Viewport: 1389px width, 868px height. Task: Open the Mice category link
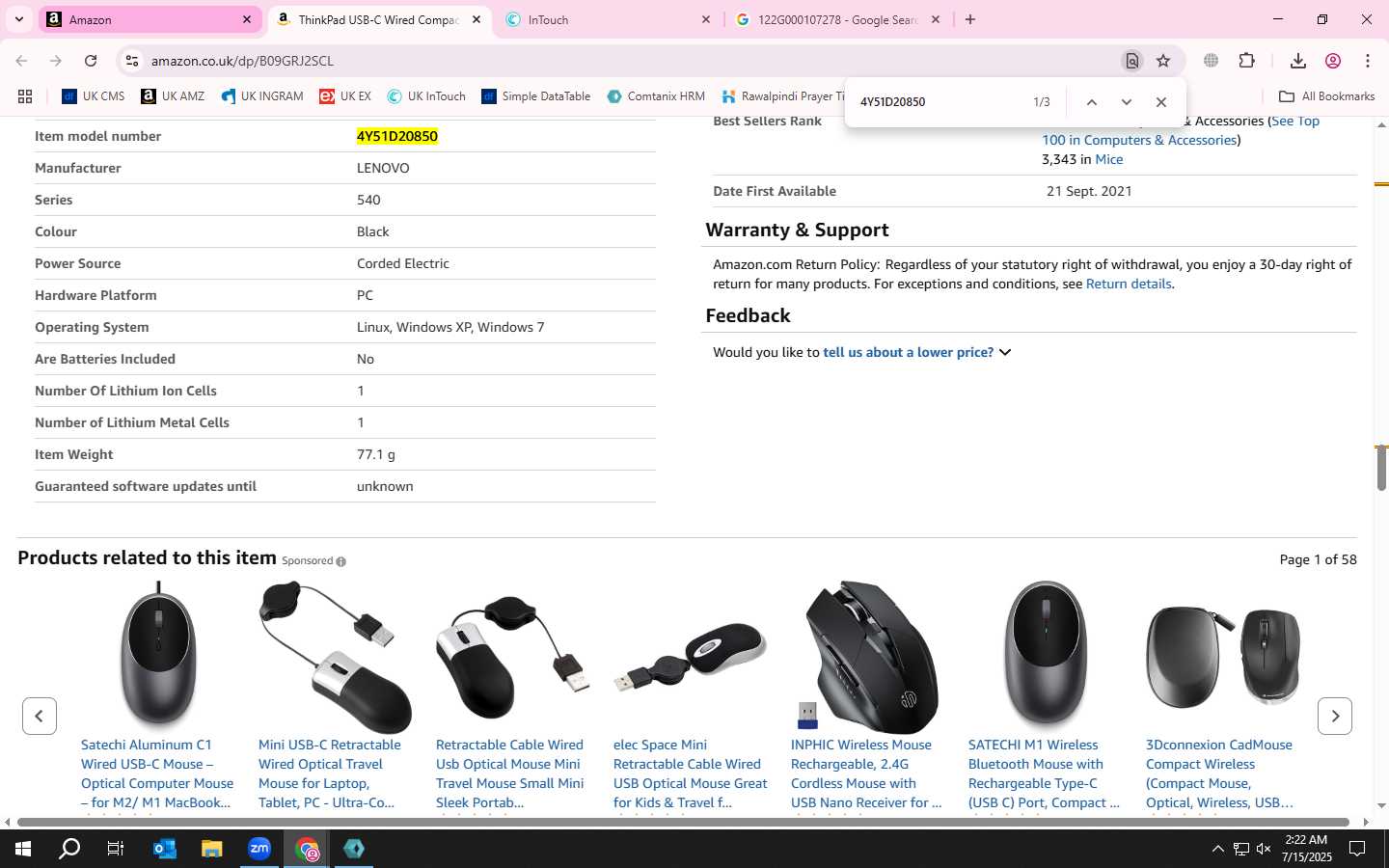point(1109,159)
